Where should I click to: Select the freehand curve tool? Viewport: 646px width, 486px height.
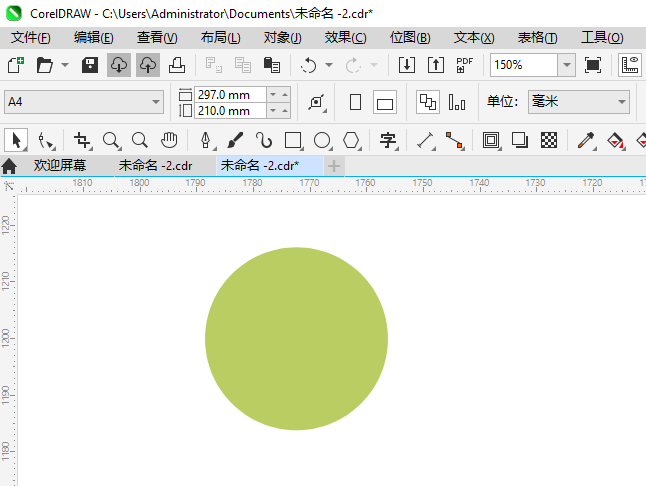coord(264,140)
